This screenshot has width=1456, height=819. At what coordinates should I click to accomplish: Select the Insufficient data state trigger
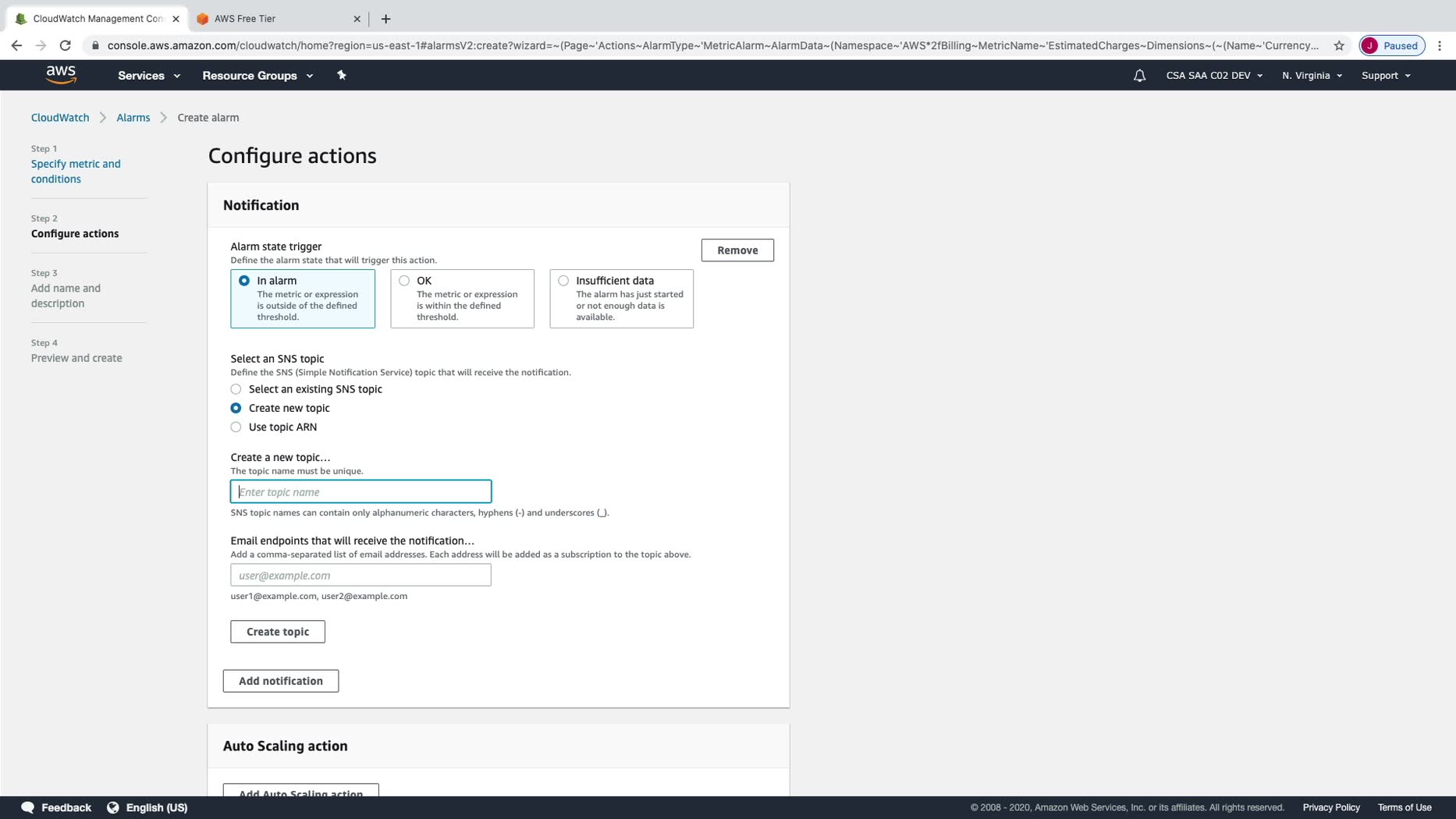(x=621, y=299)
